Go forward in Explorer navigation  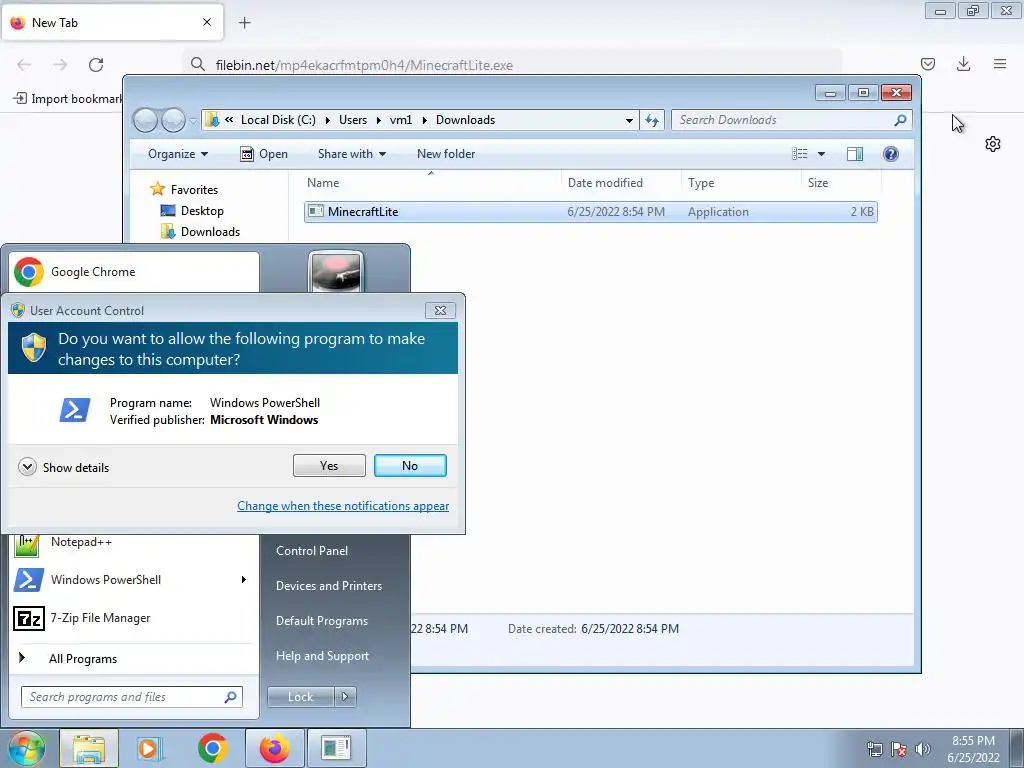[x=173, y=120]
